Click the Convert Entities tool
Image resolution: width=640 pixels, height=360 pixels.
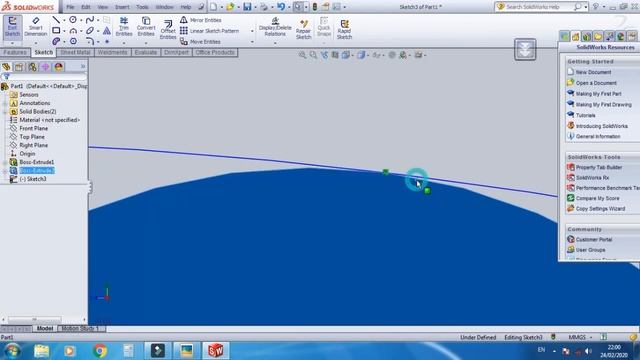pyautogui.click(x=146, y=27)
